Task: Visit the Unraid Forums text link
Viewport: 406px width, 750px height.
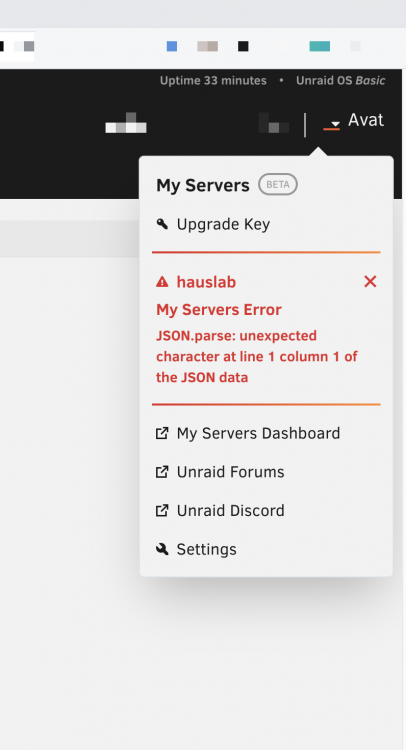Action: tap(230, 472)
